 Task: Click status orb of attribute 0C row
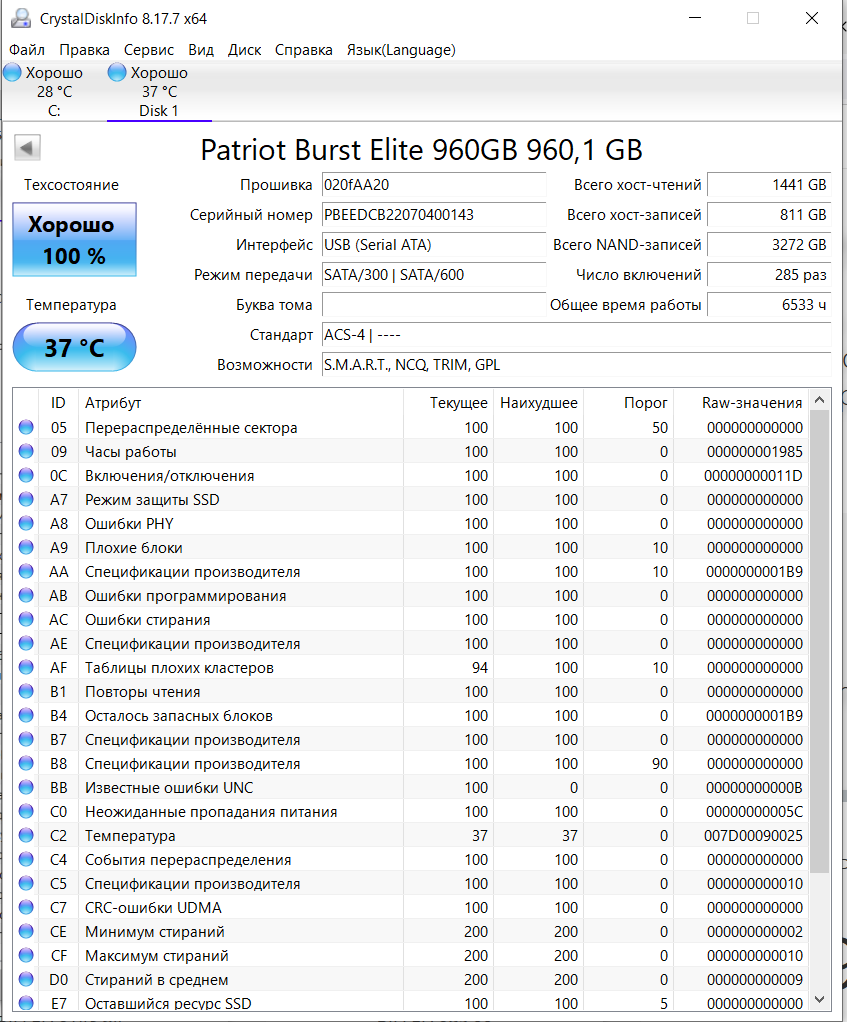point(26,475)
